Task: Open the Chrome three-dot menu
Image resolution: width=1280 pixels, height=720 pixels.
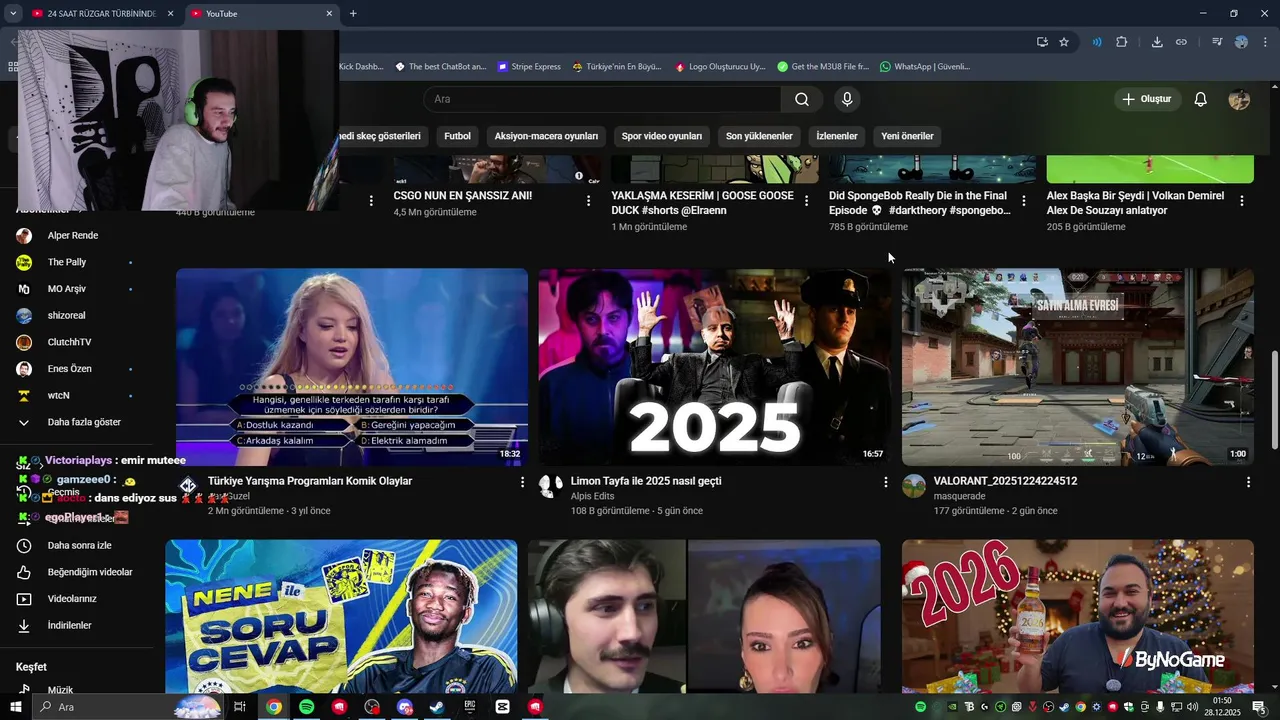Action: point(1264,42)
